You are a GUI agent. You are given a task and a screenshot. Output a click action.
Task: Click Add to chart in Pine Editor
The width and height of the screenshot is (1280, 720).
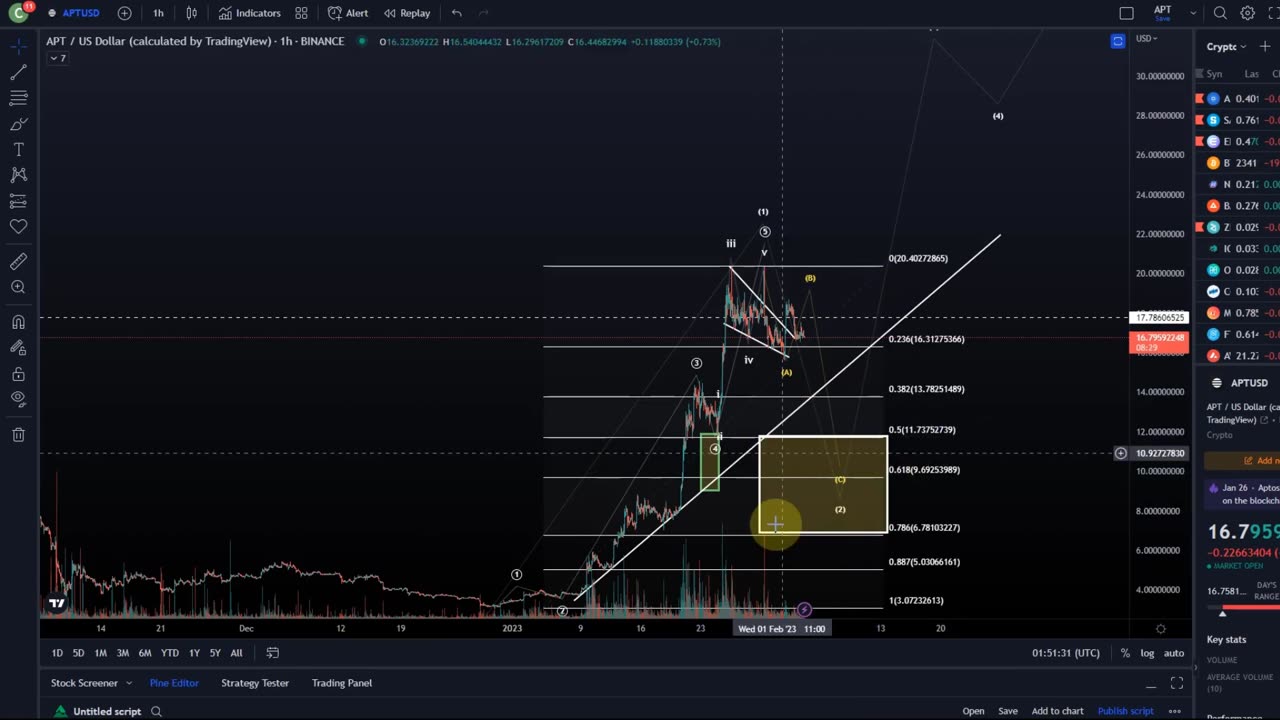tap(1057, 711)
